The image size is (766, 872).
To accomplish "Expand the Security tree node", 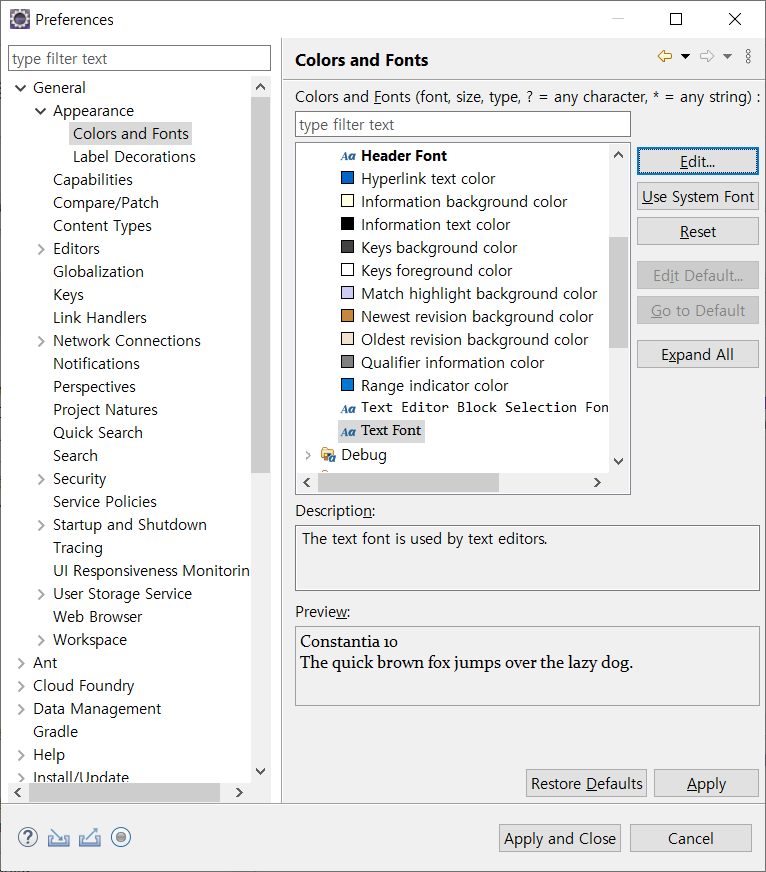I will (x=41, y=479).
